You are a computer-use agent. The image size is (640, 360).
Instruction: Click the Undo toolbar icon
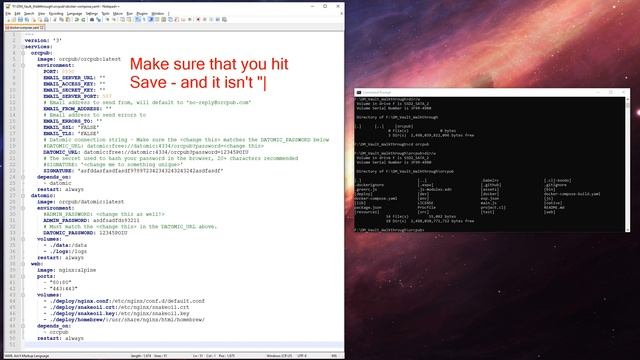tap(77, 19)
